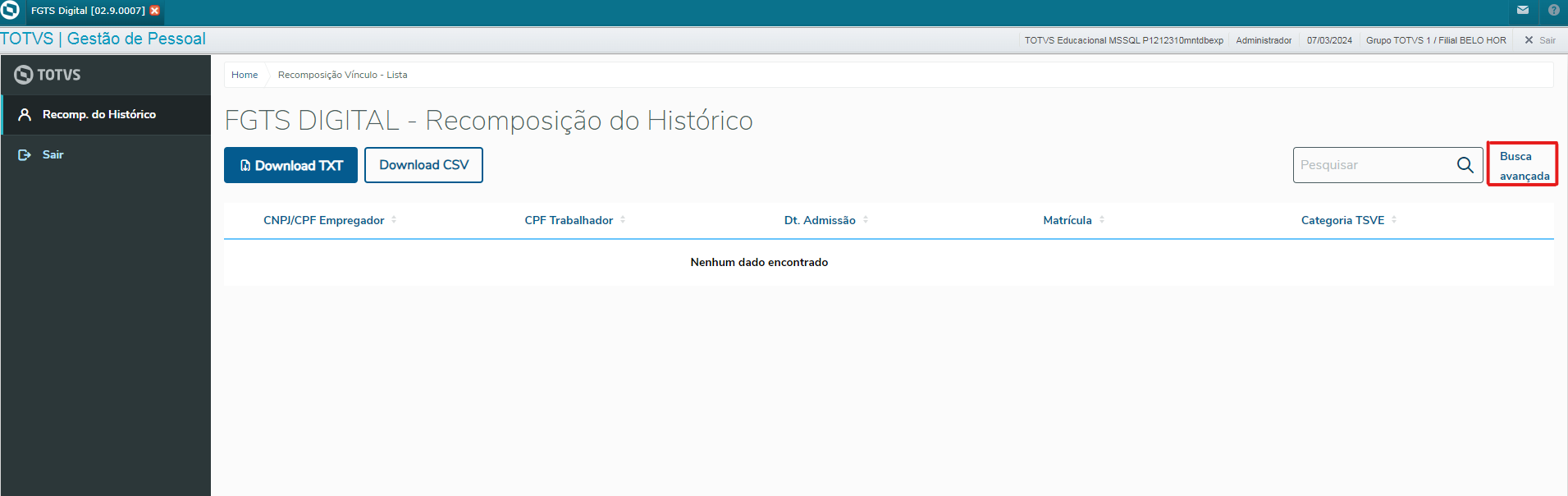Click the Nenhum dado encontrado message
1568x496 pixels.
[759, 262]
